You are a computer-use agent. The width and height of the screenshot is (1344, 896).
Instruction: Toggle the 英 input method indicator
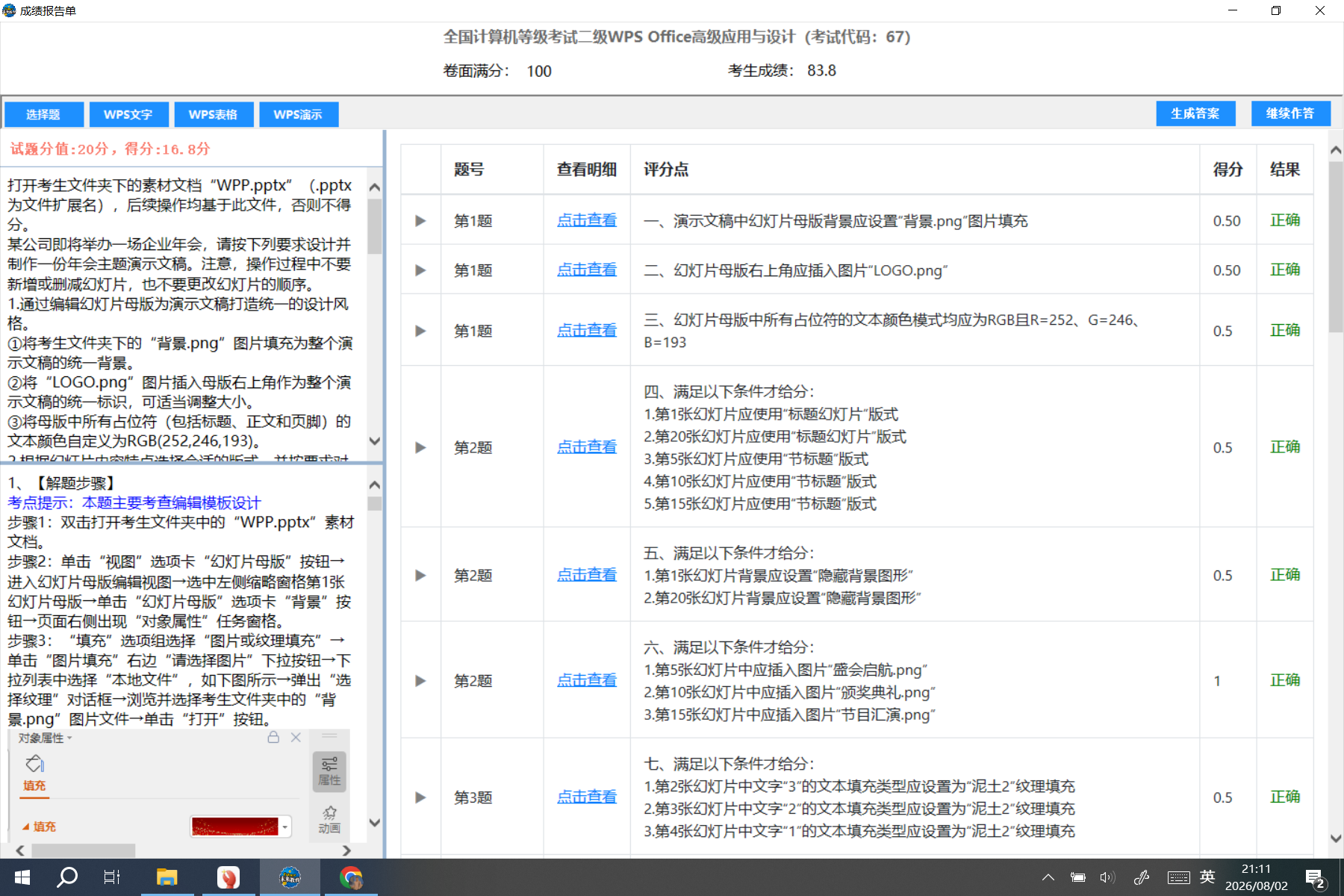[1207, 877]
